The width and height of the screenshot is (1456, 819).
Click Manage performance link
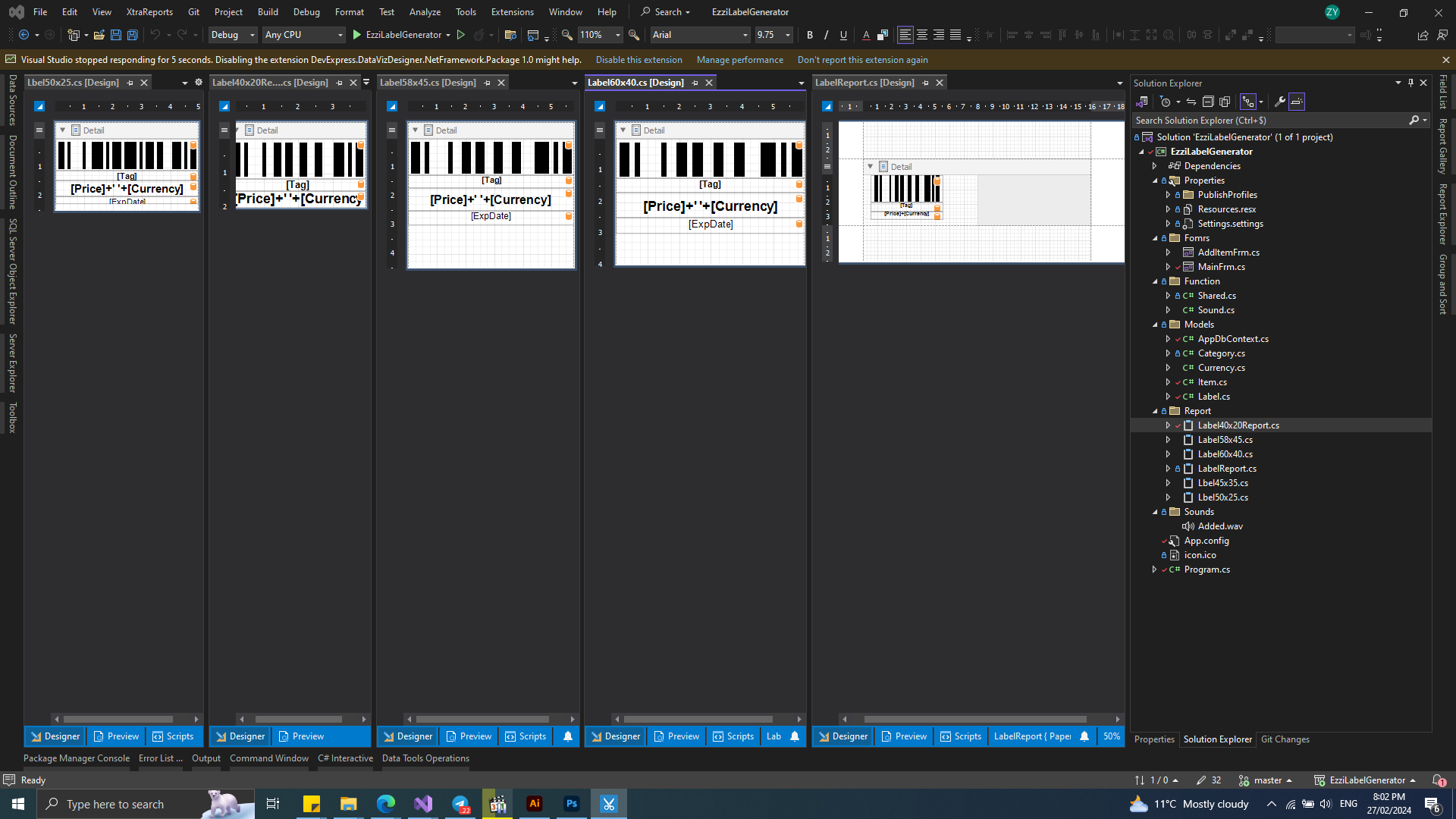739,60
